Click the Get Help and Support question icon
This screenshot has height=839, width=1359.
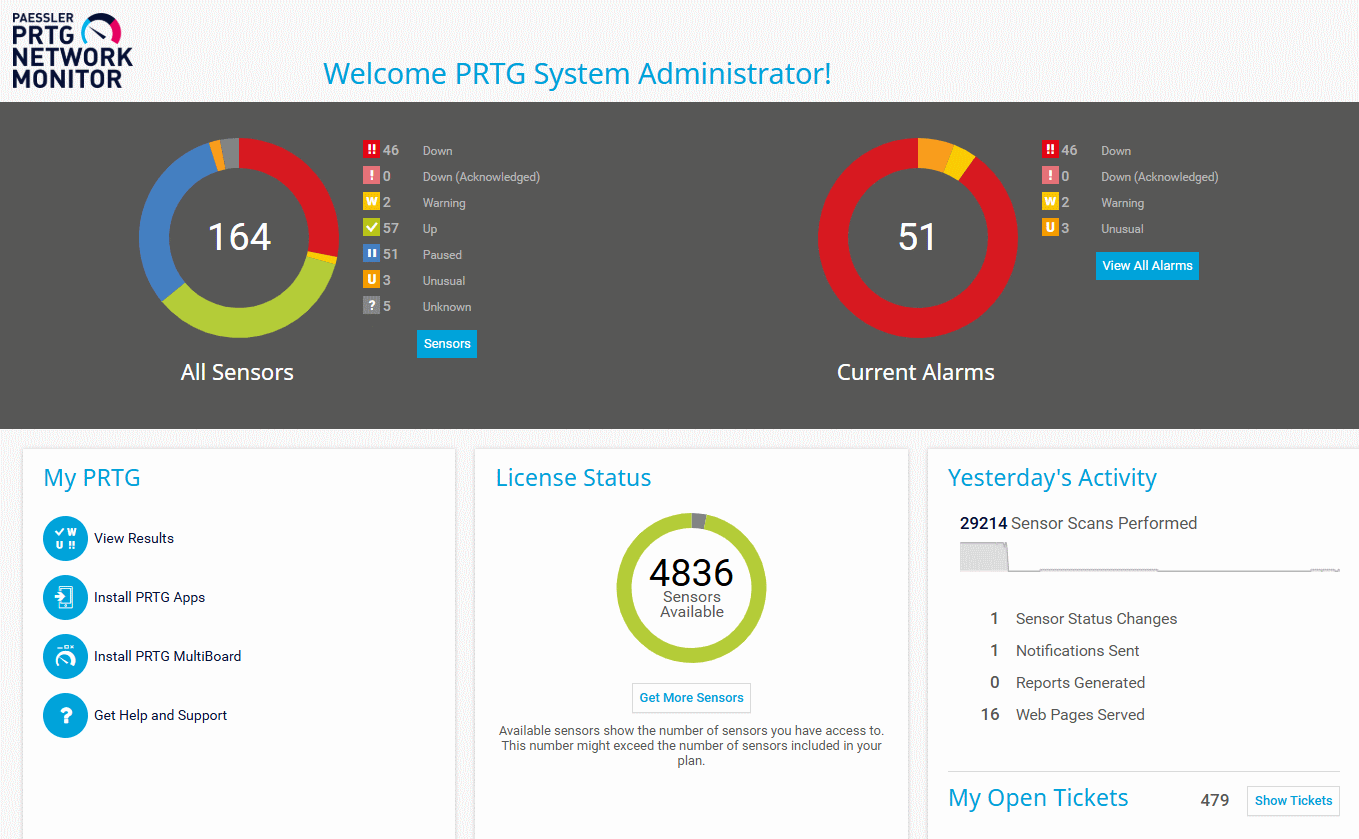[x=66, y=715]
